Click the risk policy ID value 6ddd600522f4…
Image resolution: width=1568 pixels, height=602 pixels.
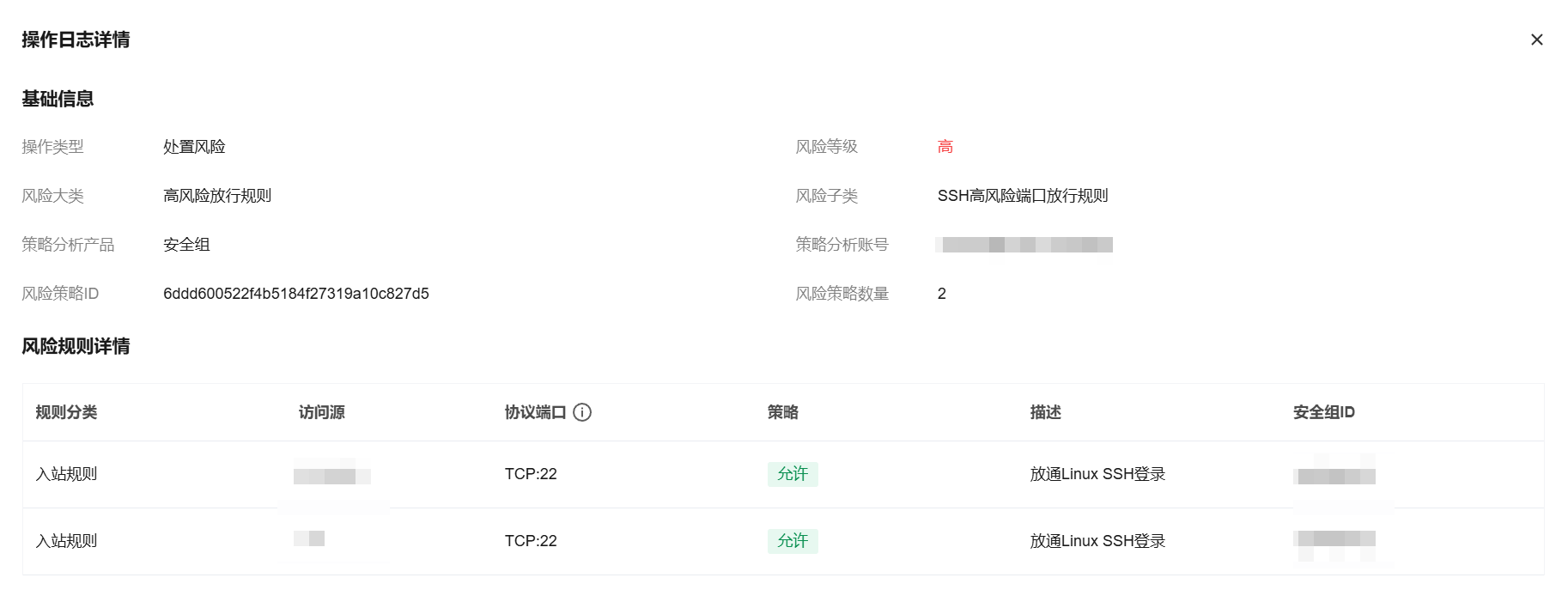point(295,294)
